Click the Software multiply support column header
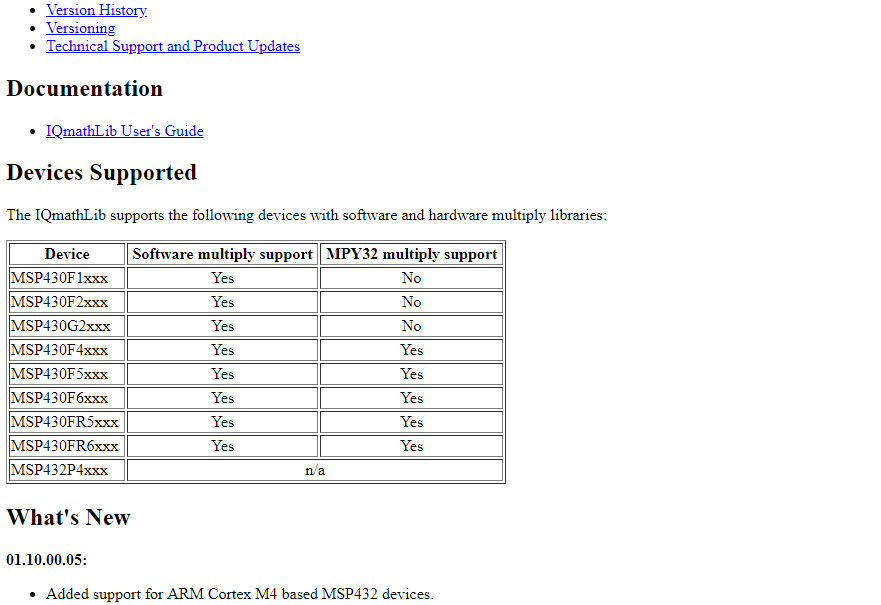881x605 pixels. (x=222, y=254)
